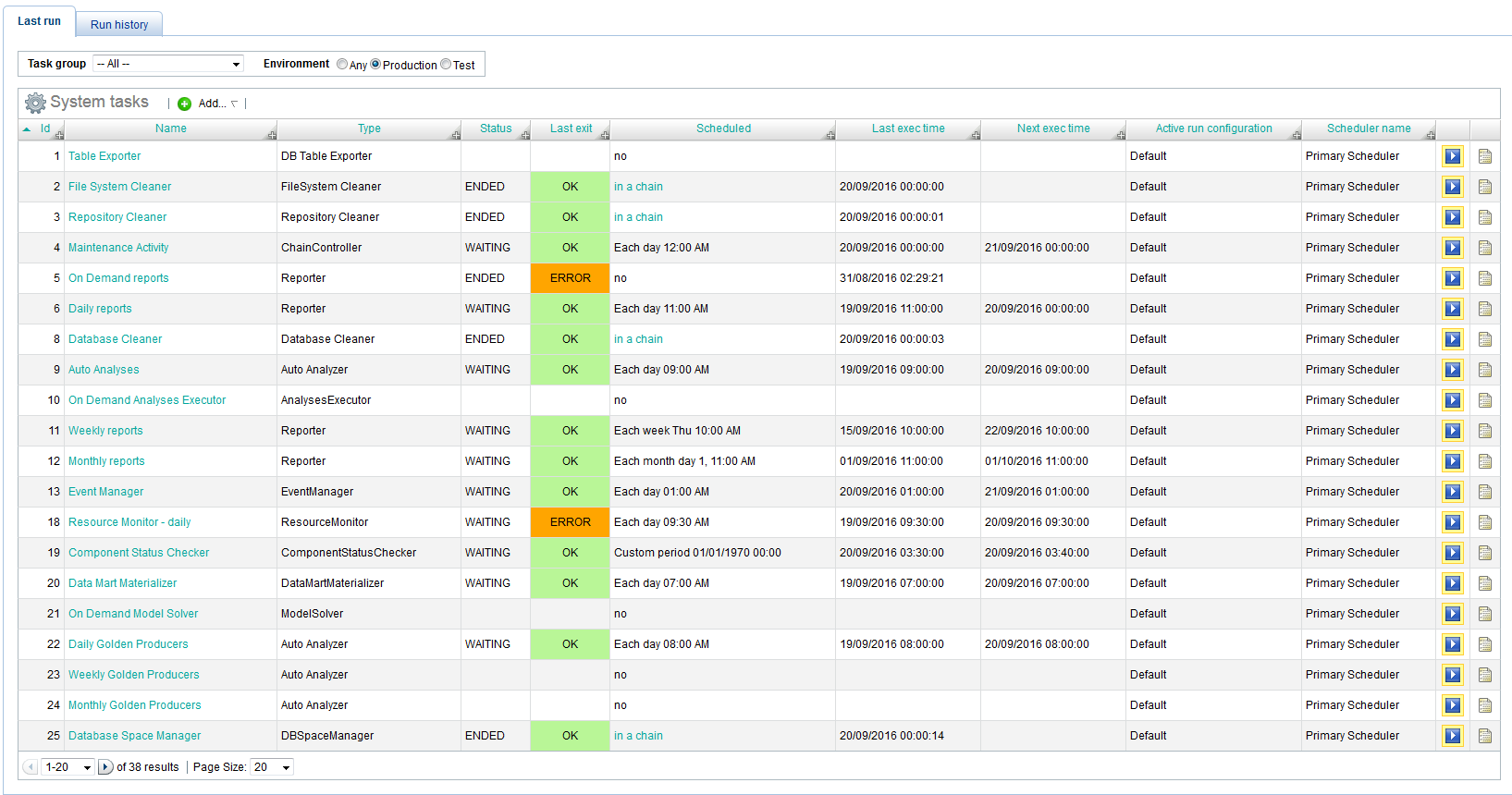Open the Task group dropdown
1512x795 pixels.
[168, 64]
